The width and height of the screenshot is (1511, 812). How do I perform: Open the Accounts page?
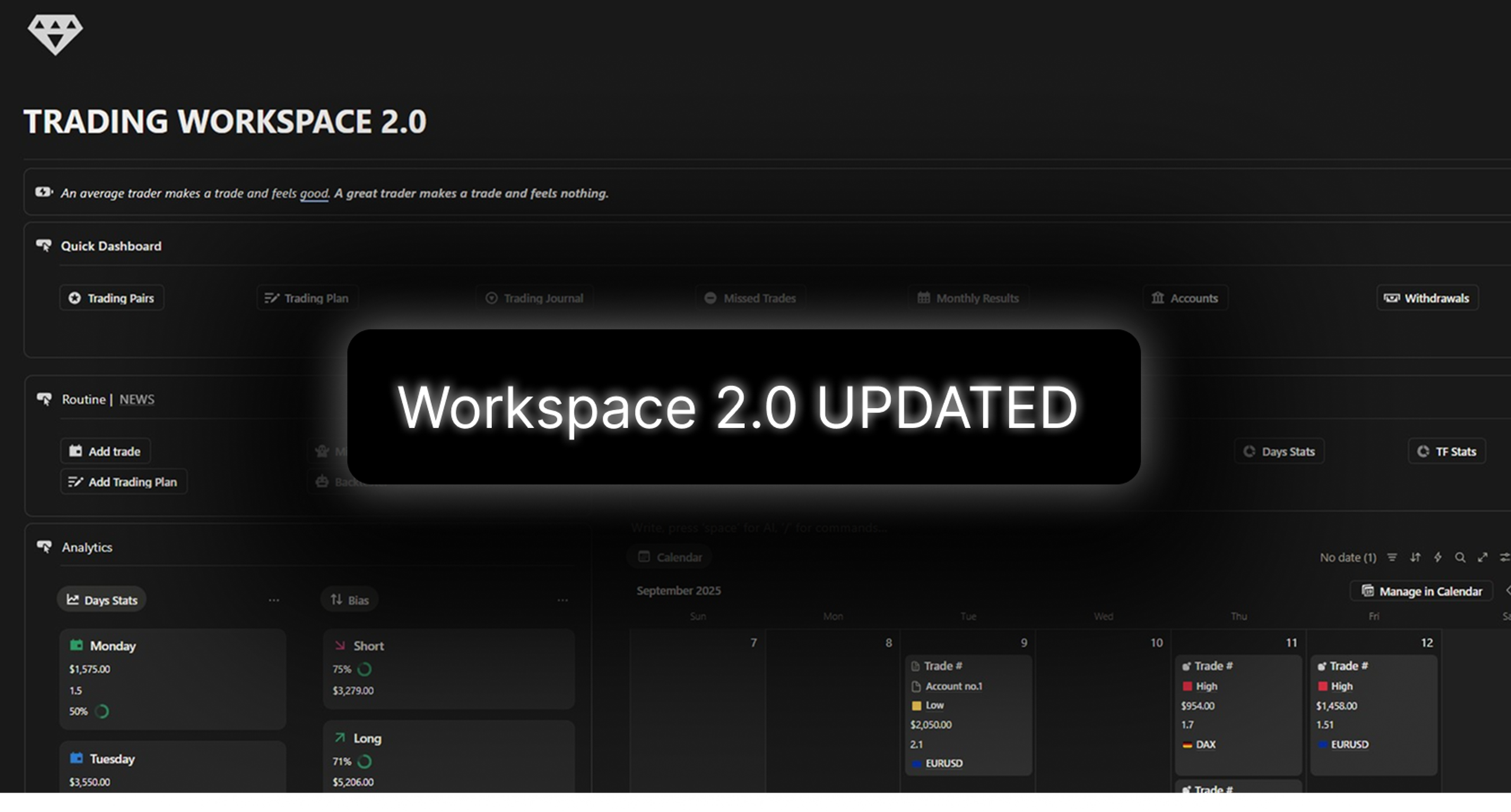1185,298
